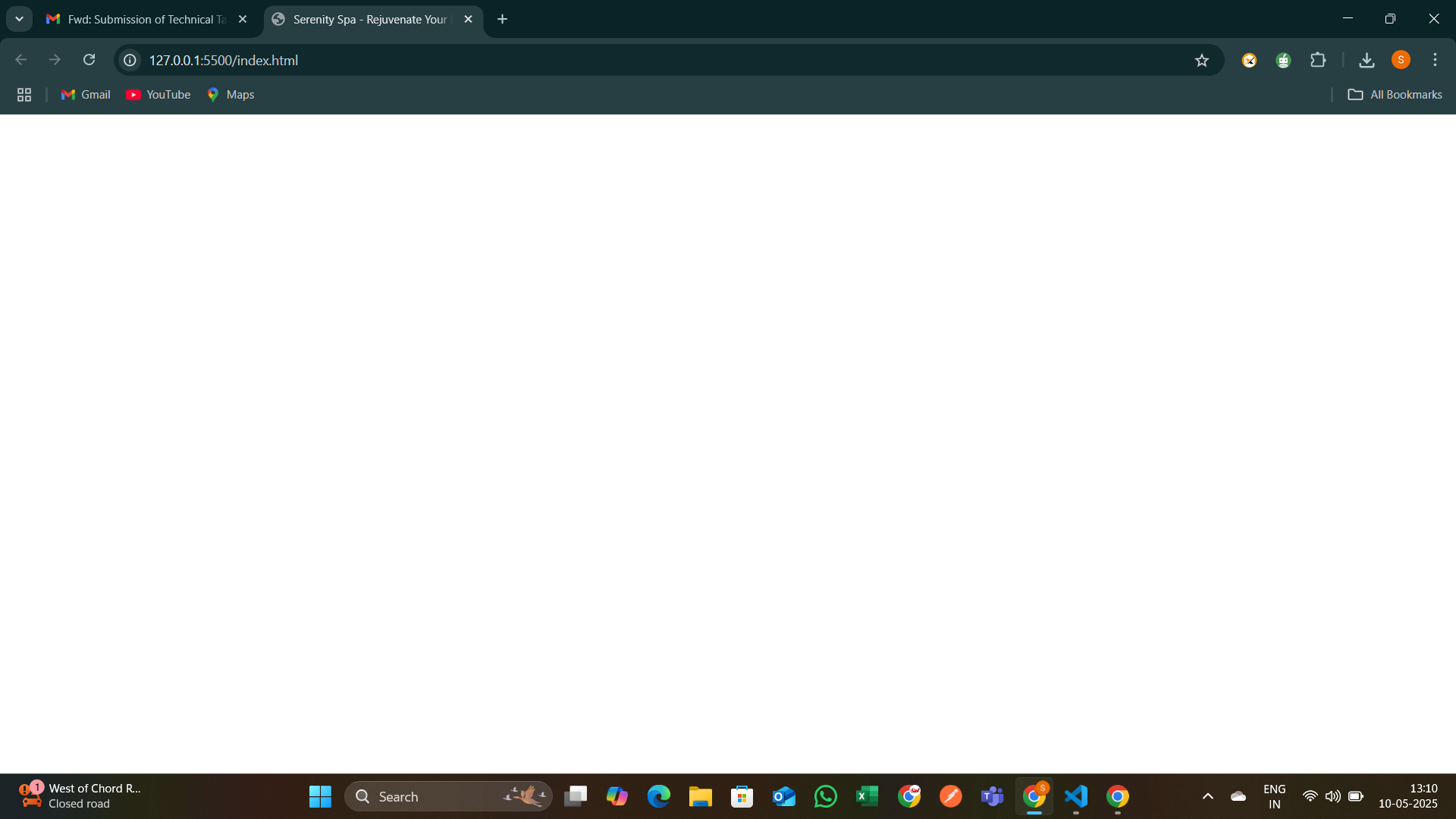
Task: Open the Gmail bookmark
Action: pos(86,95)
